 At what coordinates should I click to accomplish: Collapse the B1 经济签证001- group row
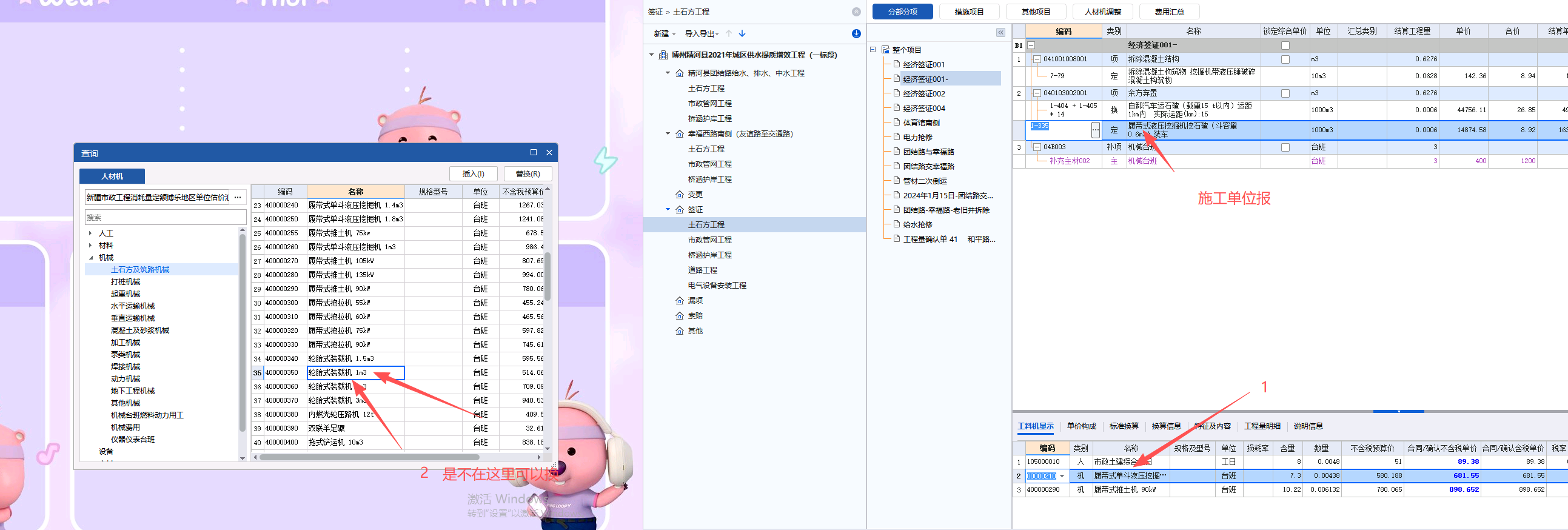[1031, 45]
